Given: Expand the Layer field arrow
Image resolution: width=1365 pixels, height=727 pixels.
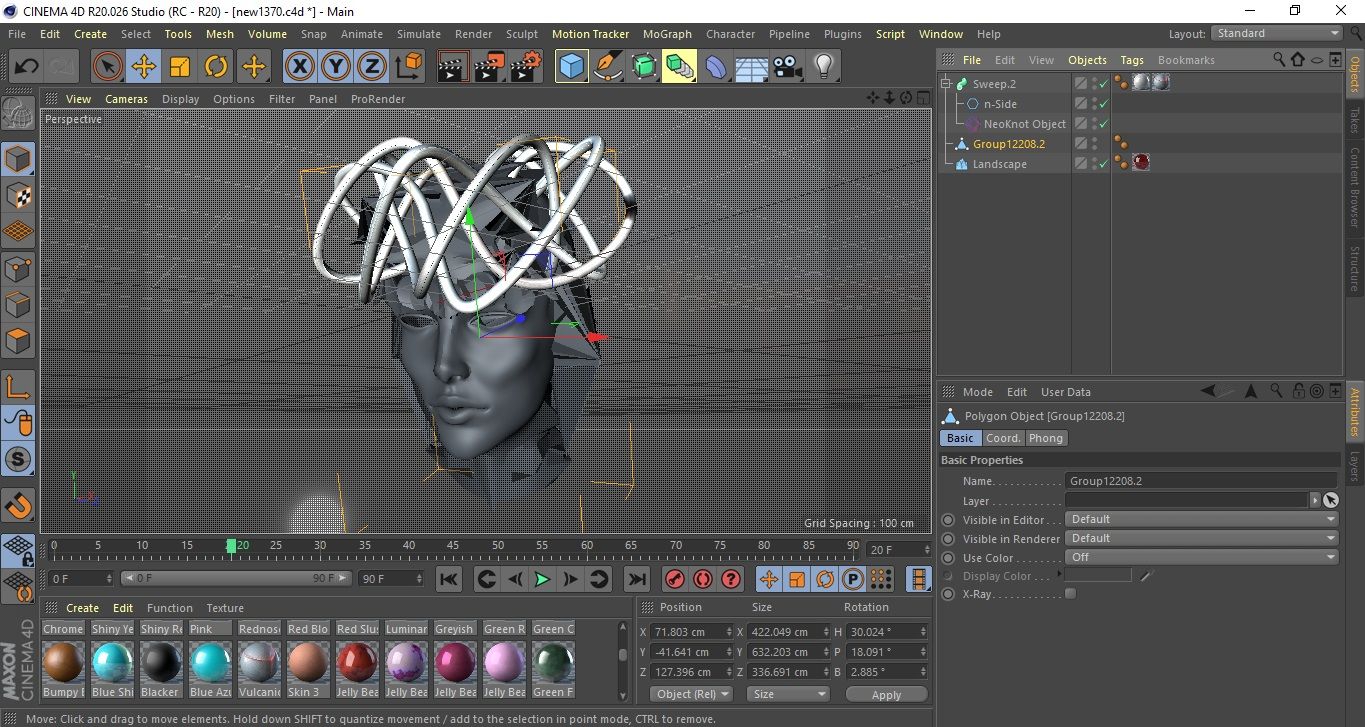Looking at the screenshot, I should click(x=1314, y=500).
